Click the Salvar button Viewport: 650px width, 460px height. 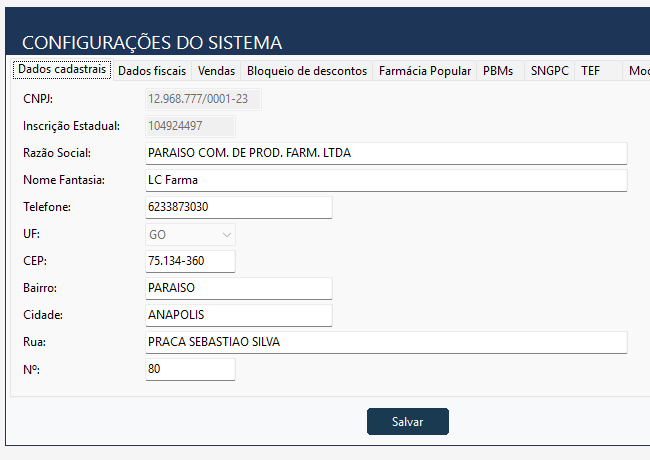click(x=407, y=421)
